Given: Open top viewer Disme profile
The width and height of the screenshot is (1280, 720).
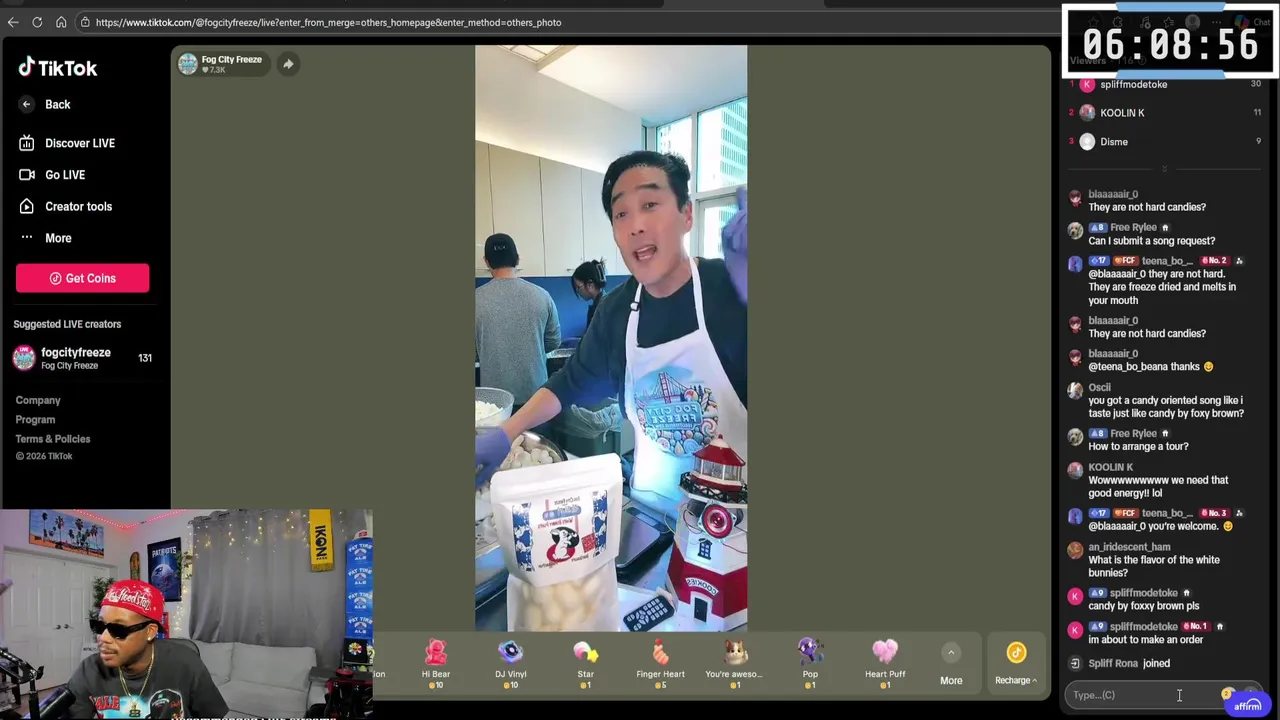Looking at the screenshot, I should click(x=1113, y=142).
